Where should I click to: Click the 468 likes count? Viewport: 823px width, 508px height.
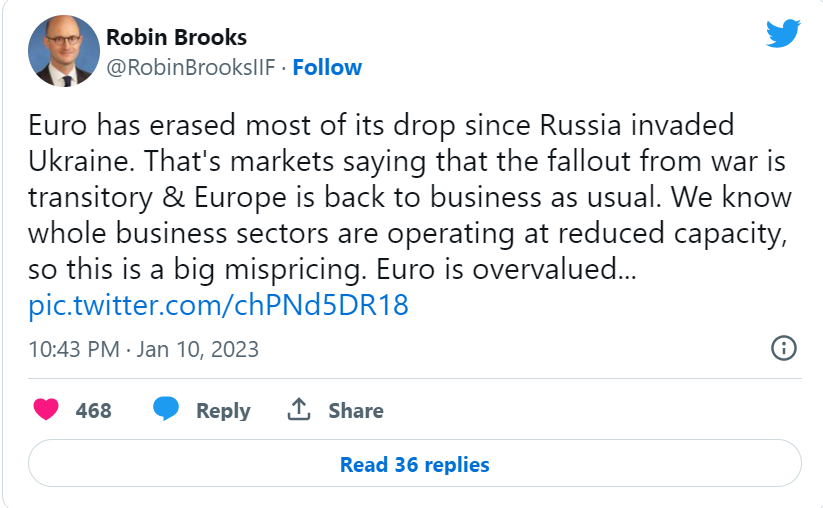coord(94,411)
